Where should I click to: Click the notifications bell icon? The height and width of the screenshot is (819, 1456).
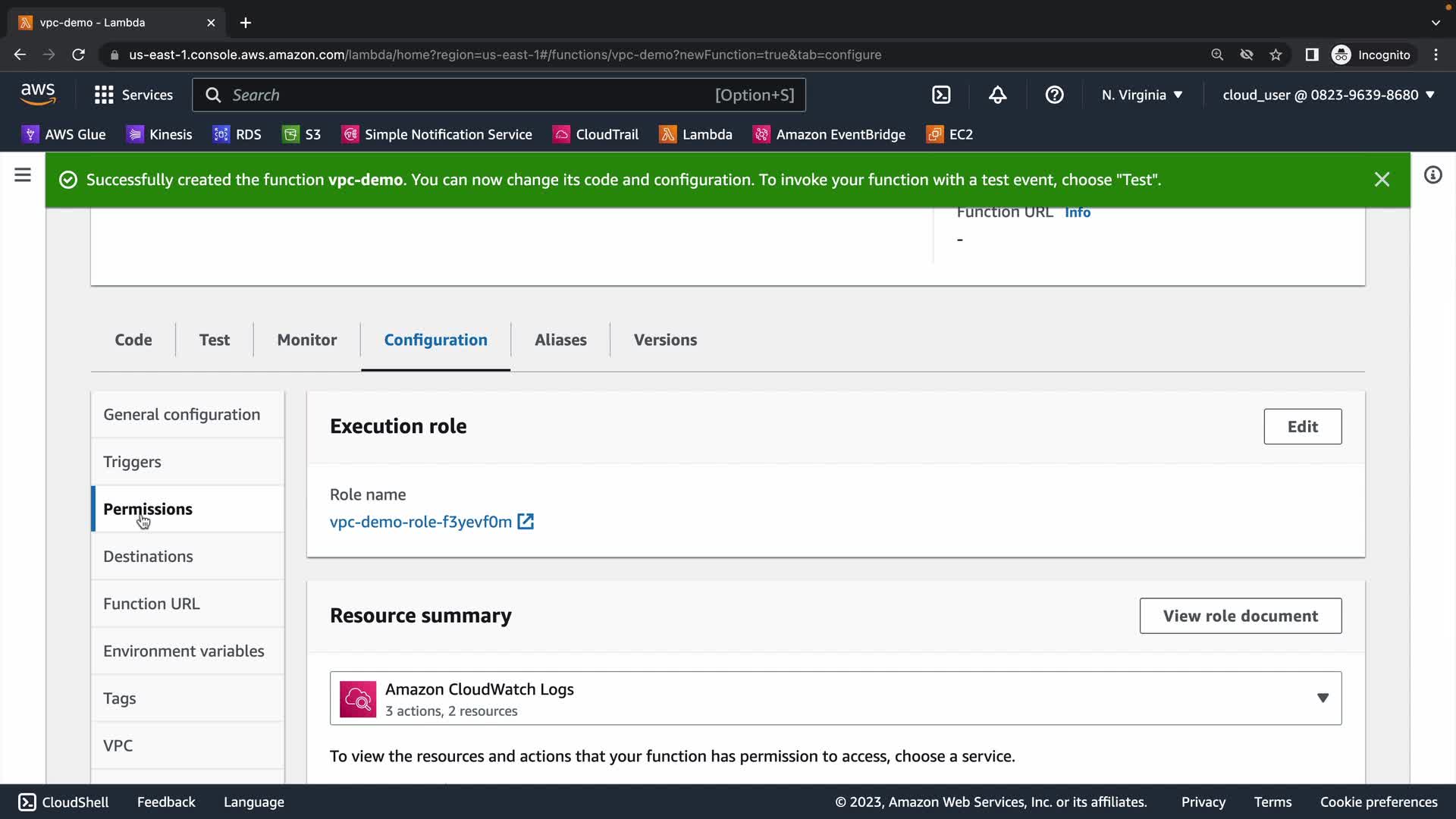tap(997, 95)
